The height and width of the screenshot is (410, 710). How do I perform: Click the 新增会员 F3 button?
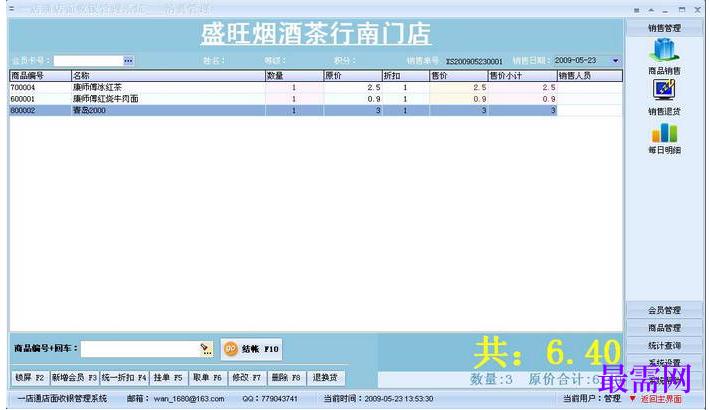coord(74,377)
